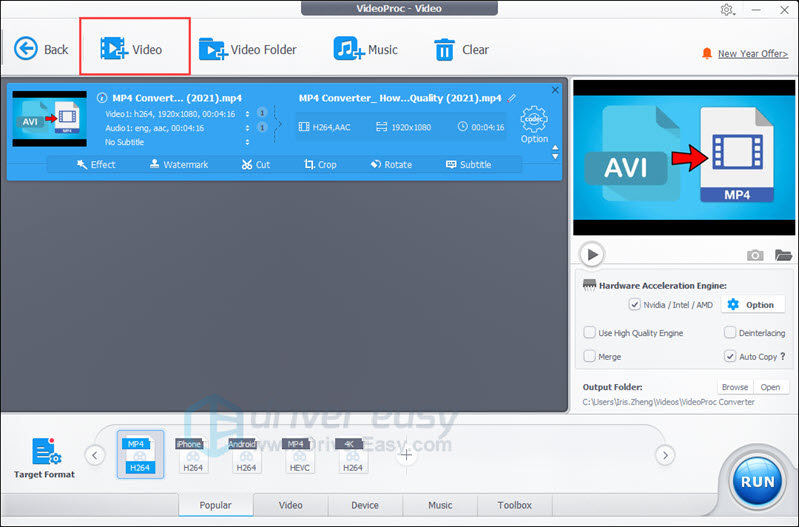Open the New Year Offer link

pos(753,54)
